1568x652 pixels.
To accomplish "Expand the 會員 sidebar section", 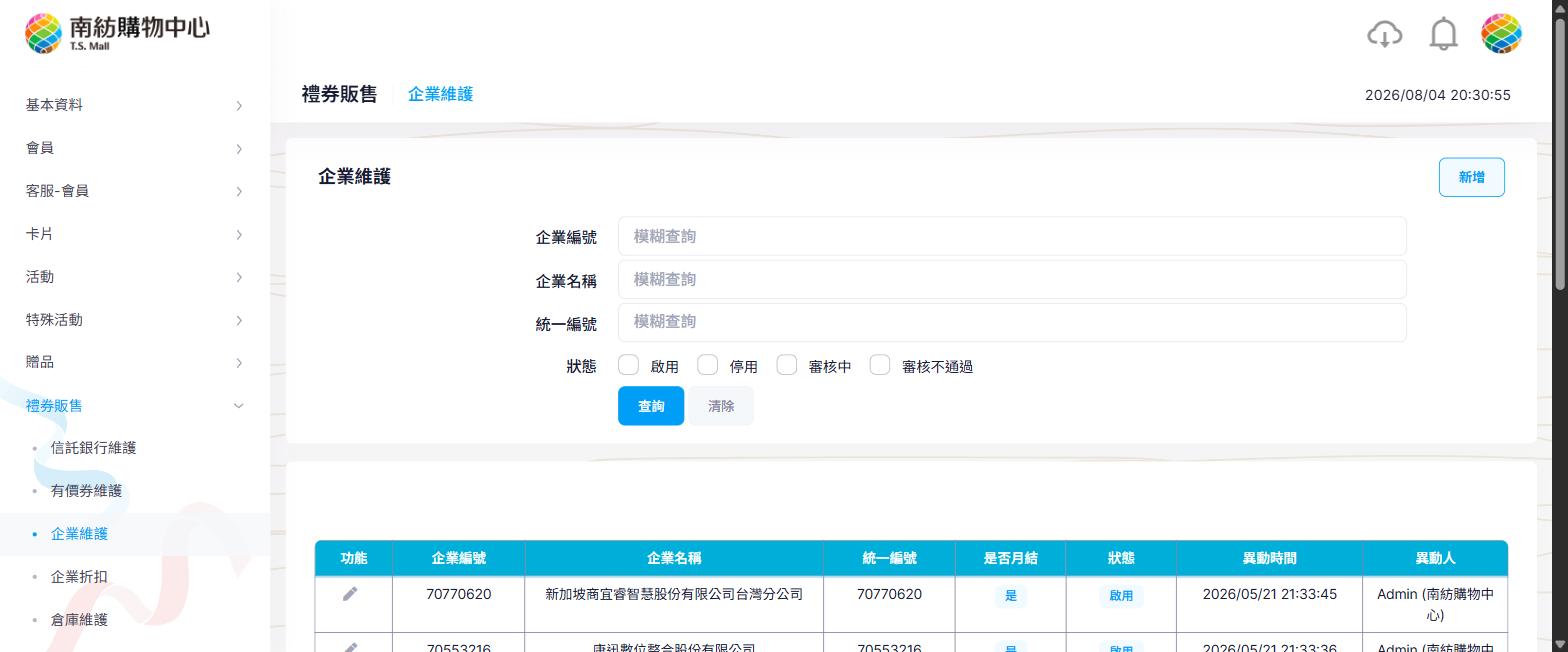I will (135, 148).
